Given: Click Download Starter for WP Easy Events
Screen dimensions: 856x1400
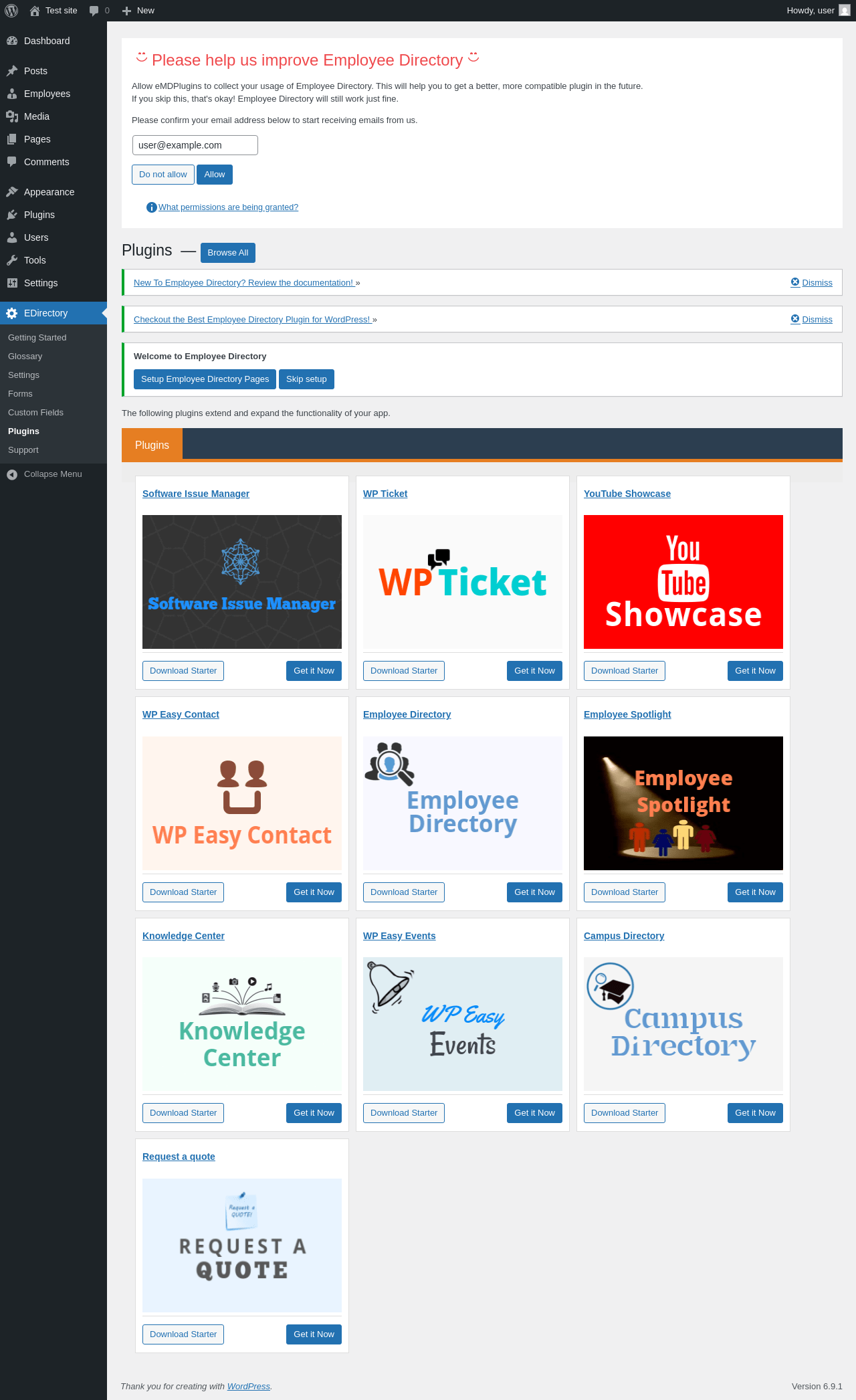Looking at the screenshot, I should (x=404, y=1113).
